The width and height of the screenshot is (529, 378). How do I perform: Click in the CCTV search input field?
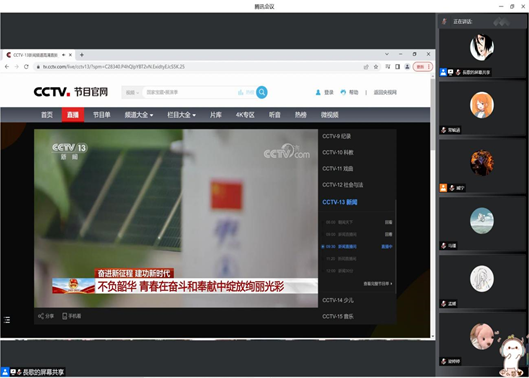(x=189, y=92)
